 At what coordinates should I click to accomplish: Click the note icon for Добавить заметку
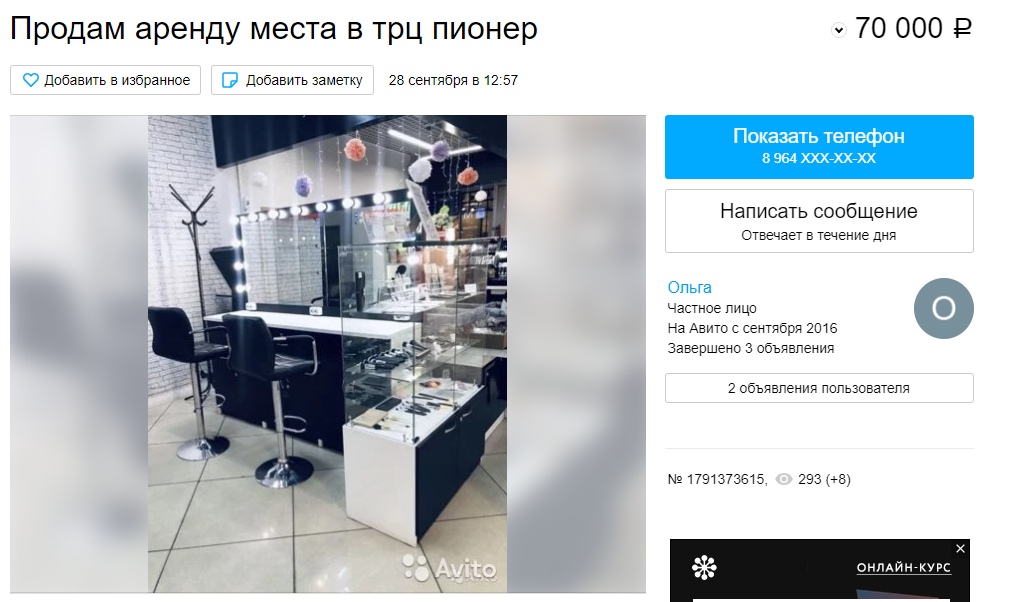point(230,80)
